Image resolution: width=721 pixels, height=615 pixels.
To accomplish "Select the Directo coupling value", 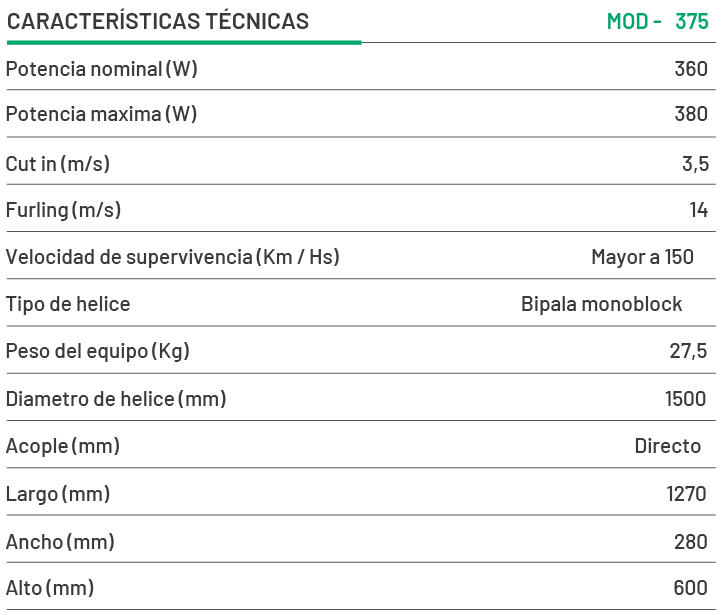I will pyautogui.click(x=667, y=446).
